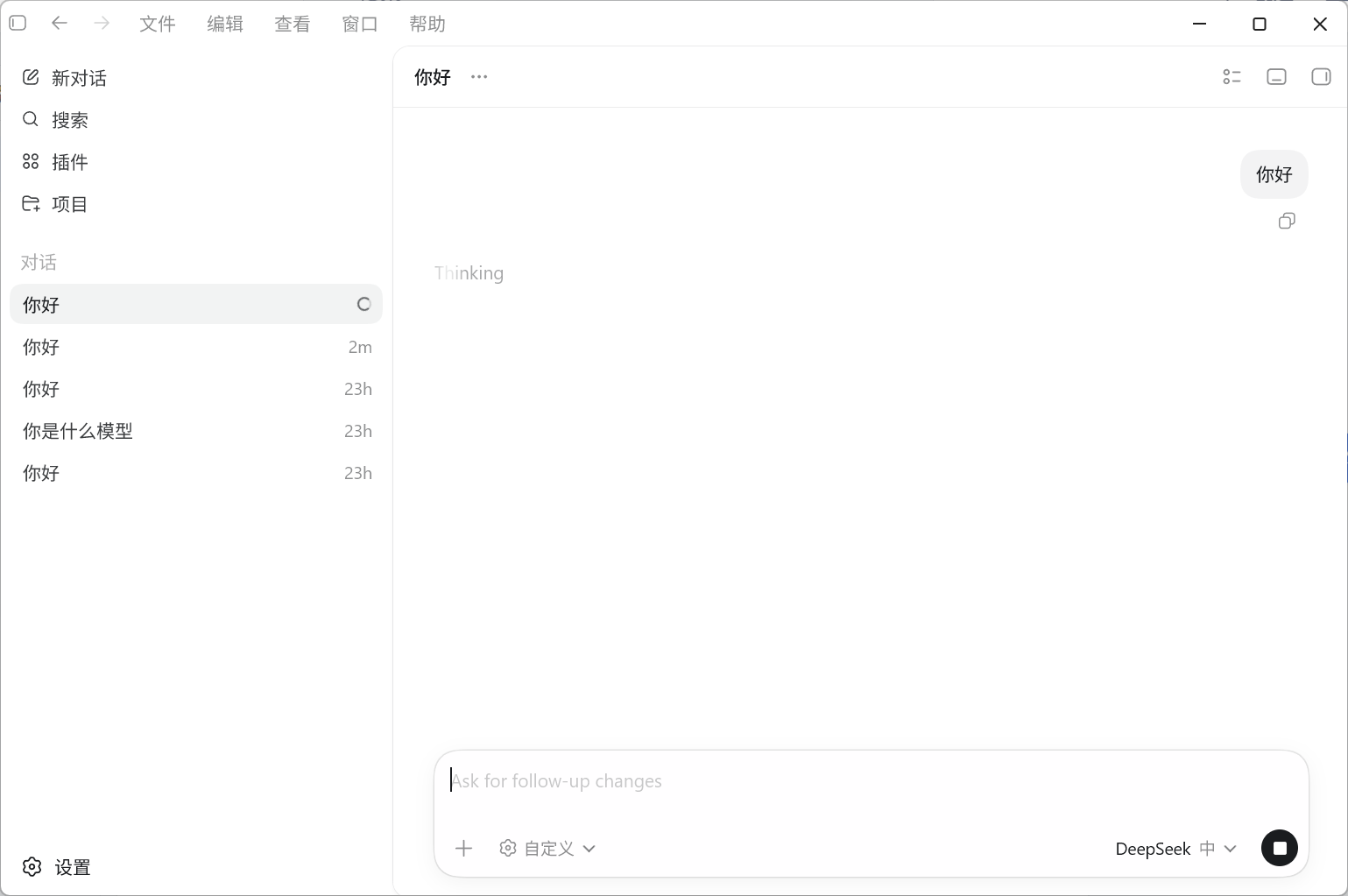The width and height of the screenshot is (1348, 896).
Task: Open the 文件 menu
Action: [x=158, y=24]
